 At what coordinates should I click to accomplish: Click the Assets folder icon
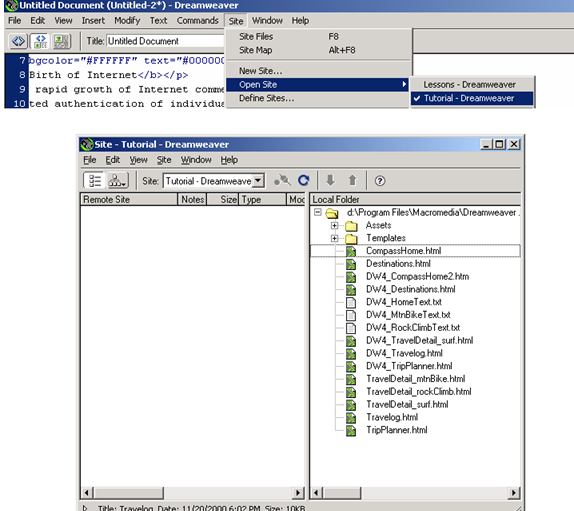[x=351, y=226]
